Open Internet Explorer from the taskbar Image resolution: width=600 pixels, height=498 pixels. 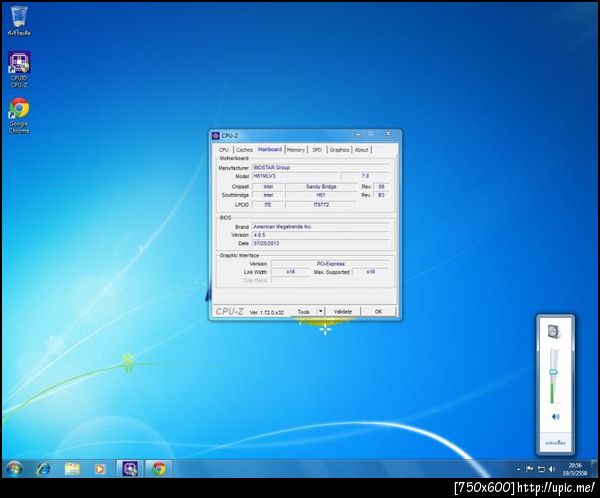[x=43, y=468]
